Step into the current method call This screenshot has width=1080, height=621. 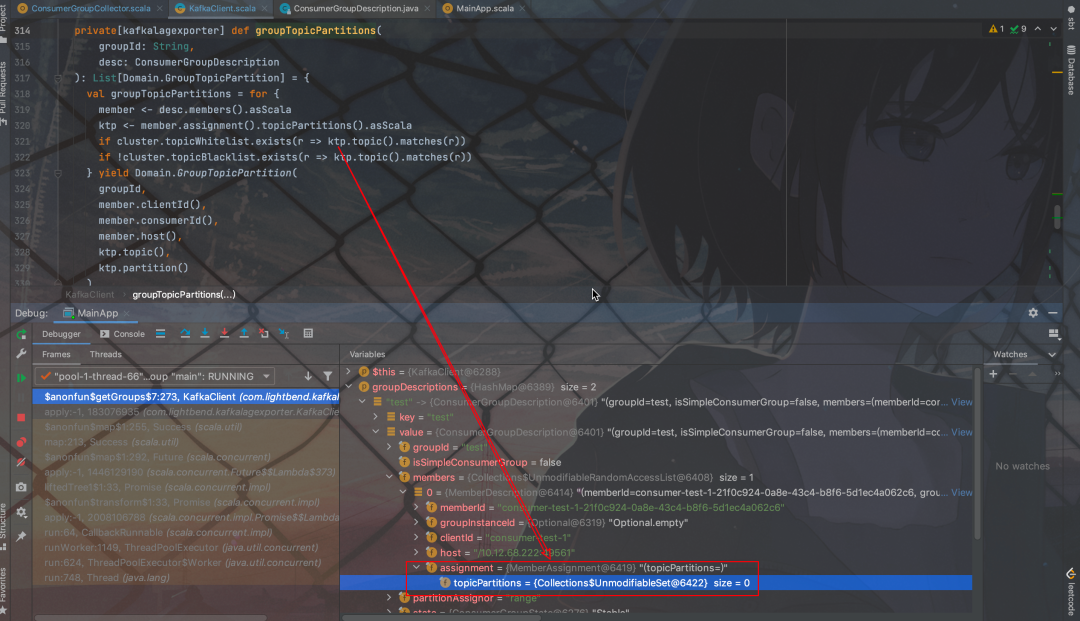pyautogui.click(x=205, y=333)
